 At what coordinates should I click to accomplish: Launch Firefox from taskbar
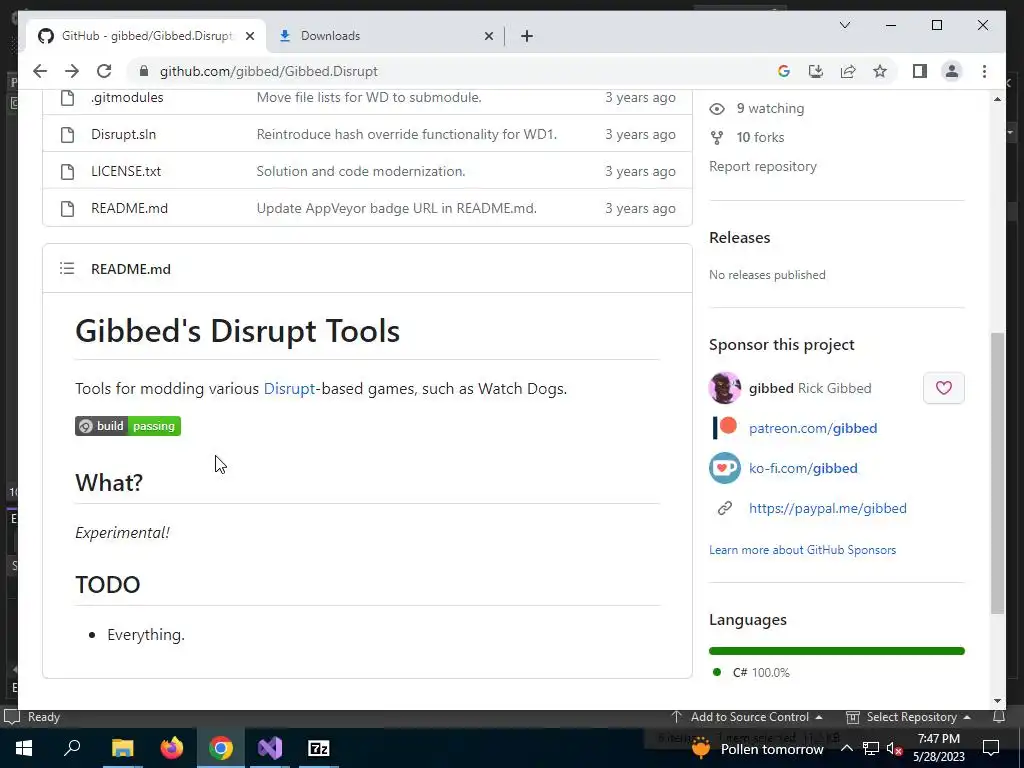point(172,748)
